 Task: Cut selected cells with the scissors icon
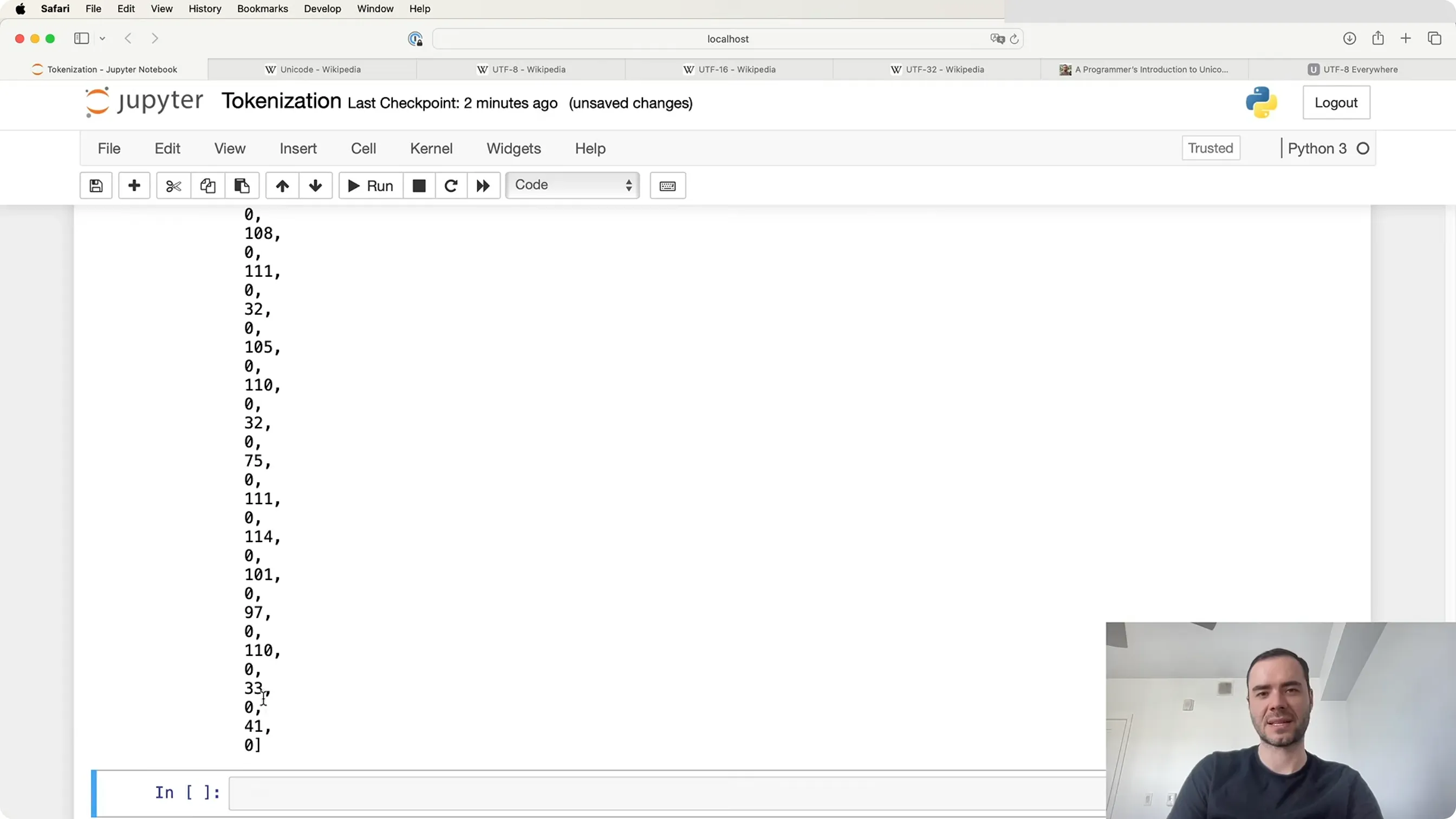[x=173, y=185]
